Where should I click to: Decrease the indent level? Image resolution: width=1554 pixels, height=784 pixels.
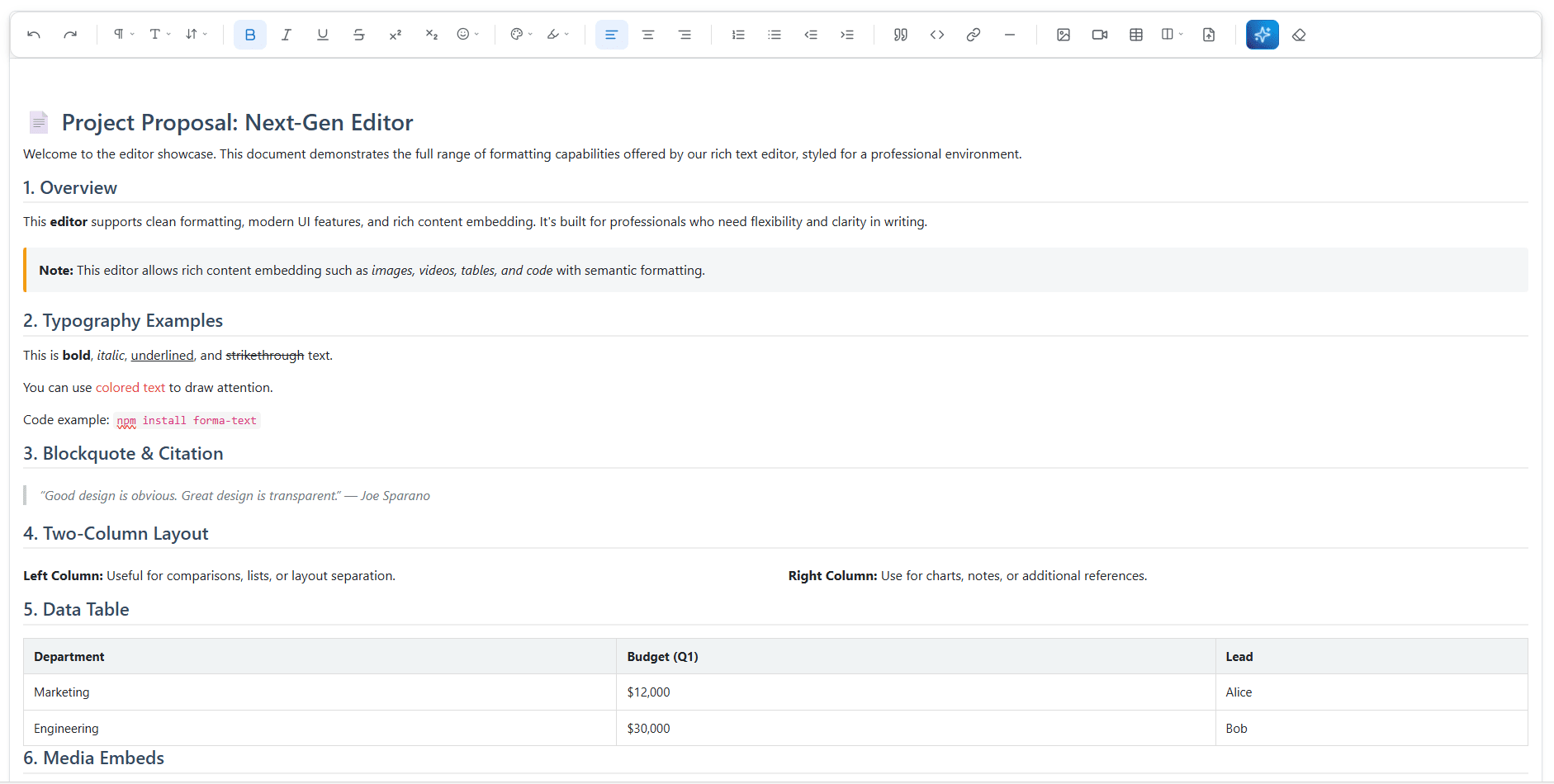[x=811, y=35]
